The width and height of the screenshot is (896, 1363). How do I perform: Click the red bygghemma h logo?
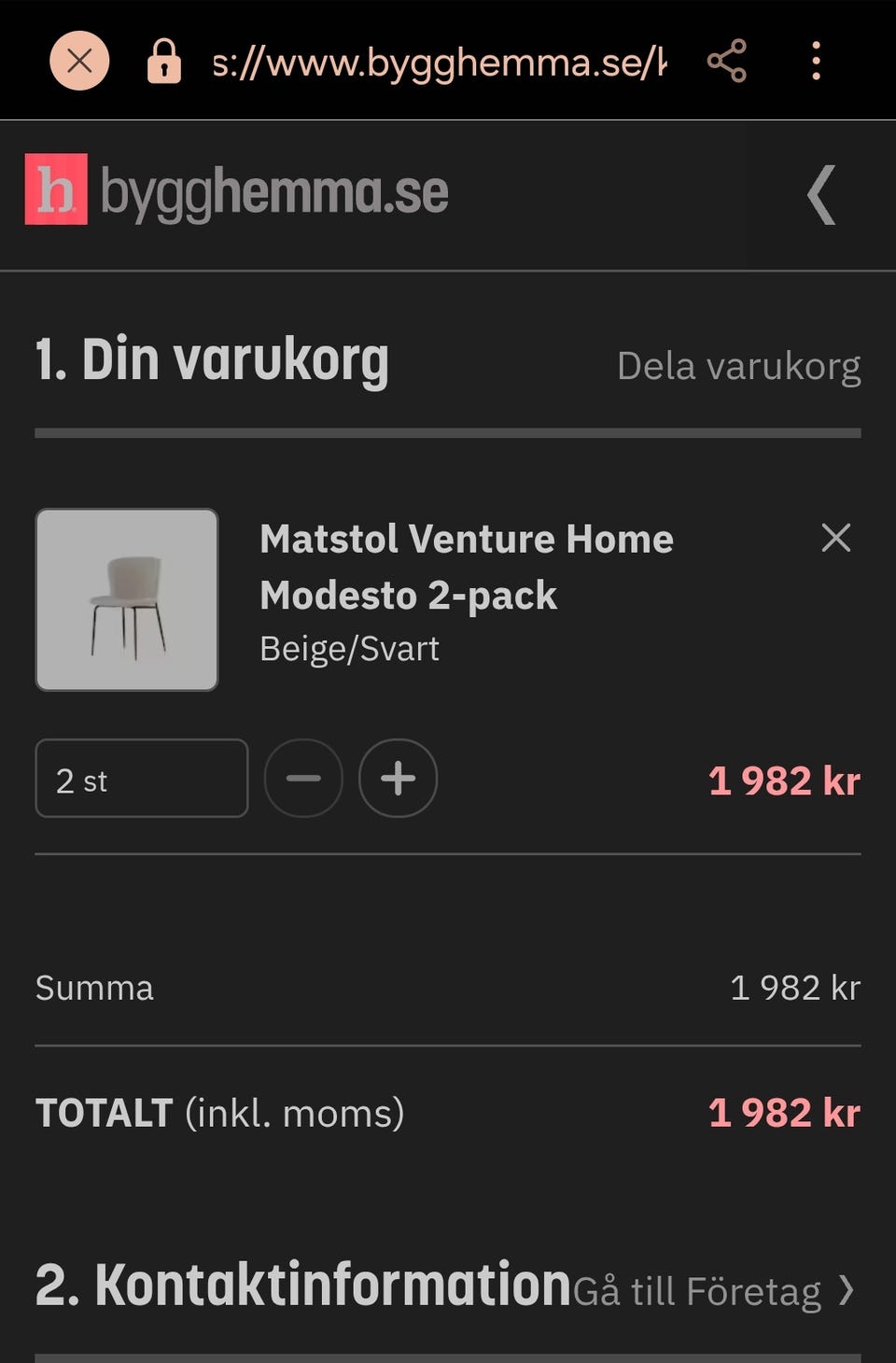point(56,190)
